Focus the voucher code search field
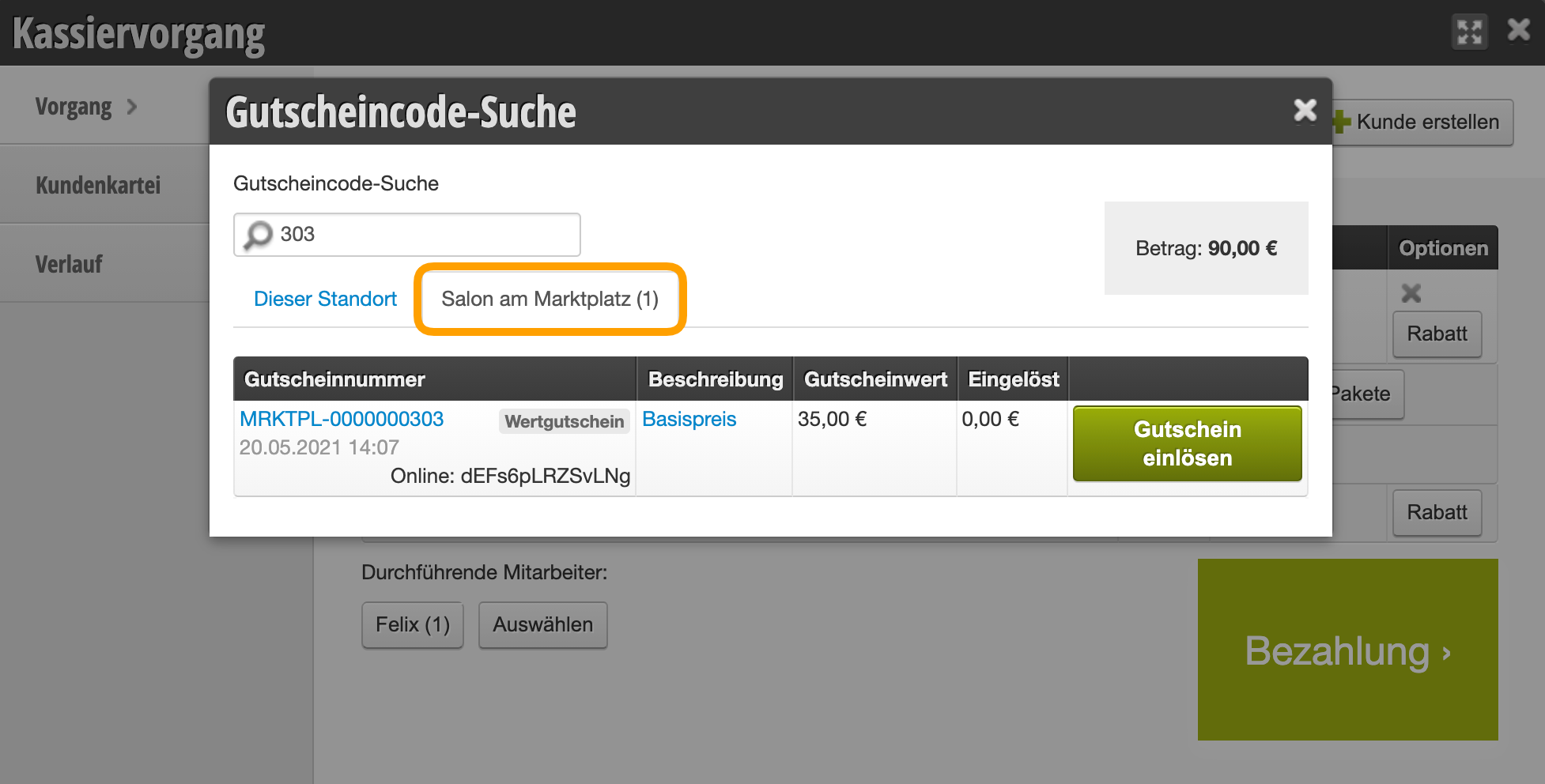Image resolution: width=1545 pixels, height=784 pixels. pos(407,235)
